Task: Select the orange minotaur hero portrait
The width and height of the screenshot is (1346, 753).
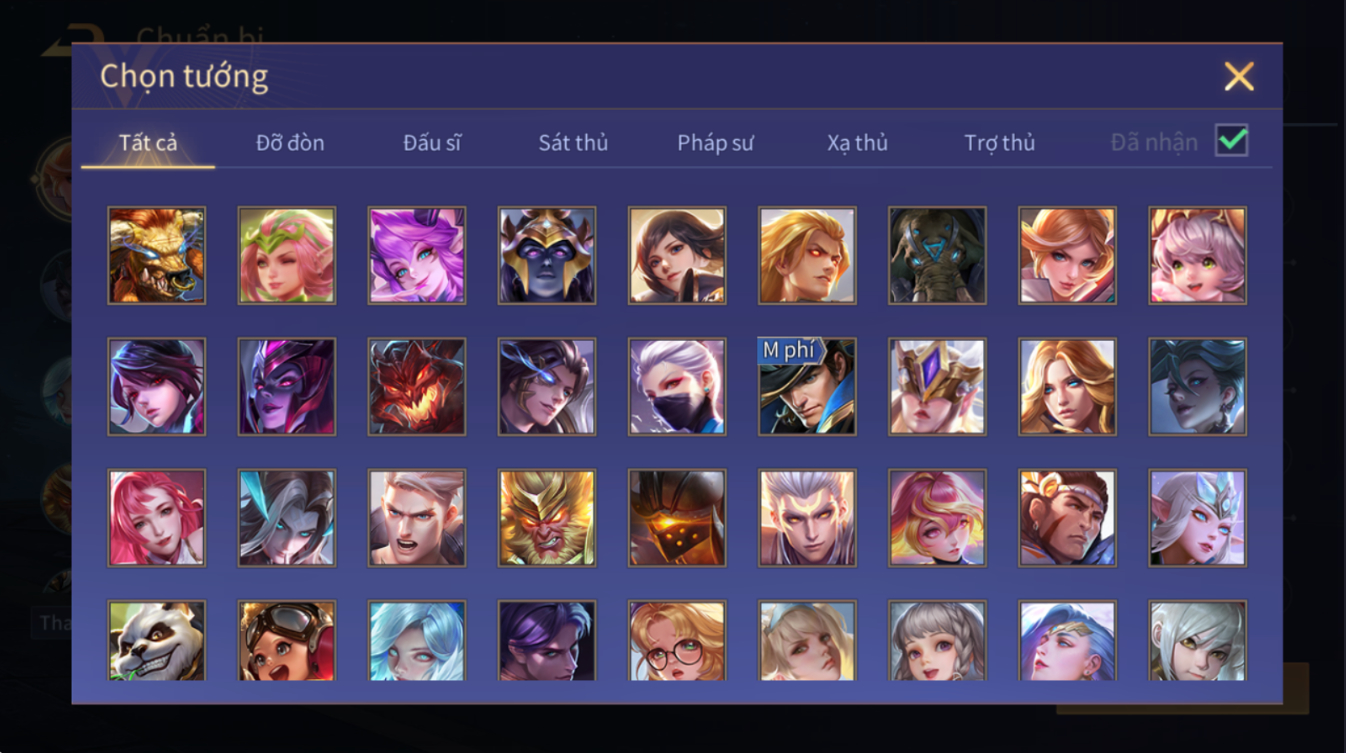Action: (157, 255)
